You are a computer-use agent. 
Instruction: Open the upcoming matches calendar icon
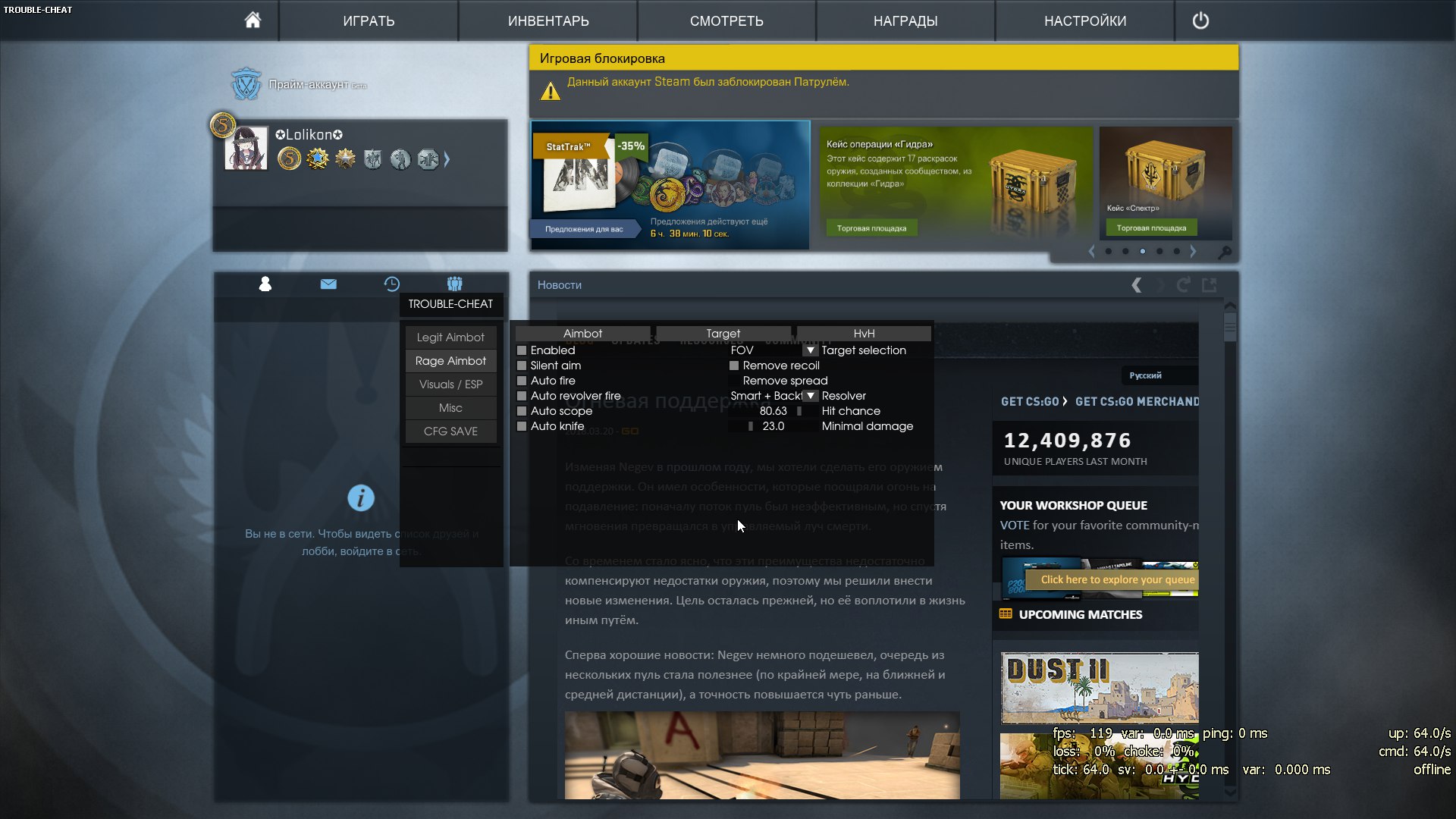point(1006,613)
